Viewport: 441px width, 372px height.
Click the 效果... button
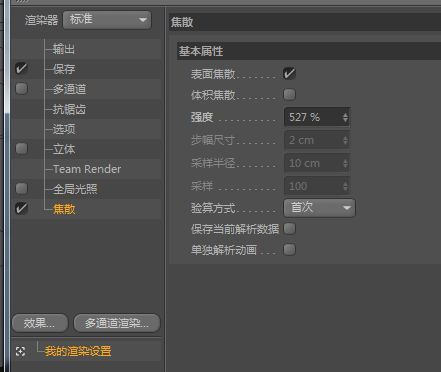[40, 323]
